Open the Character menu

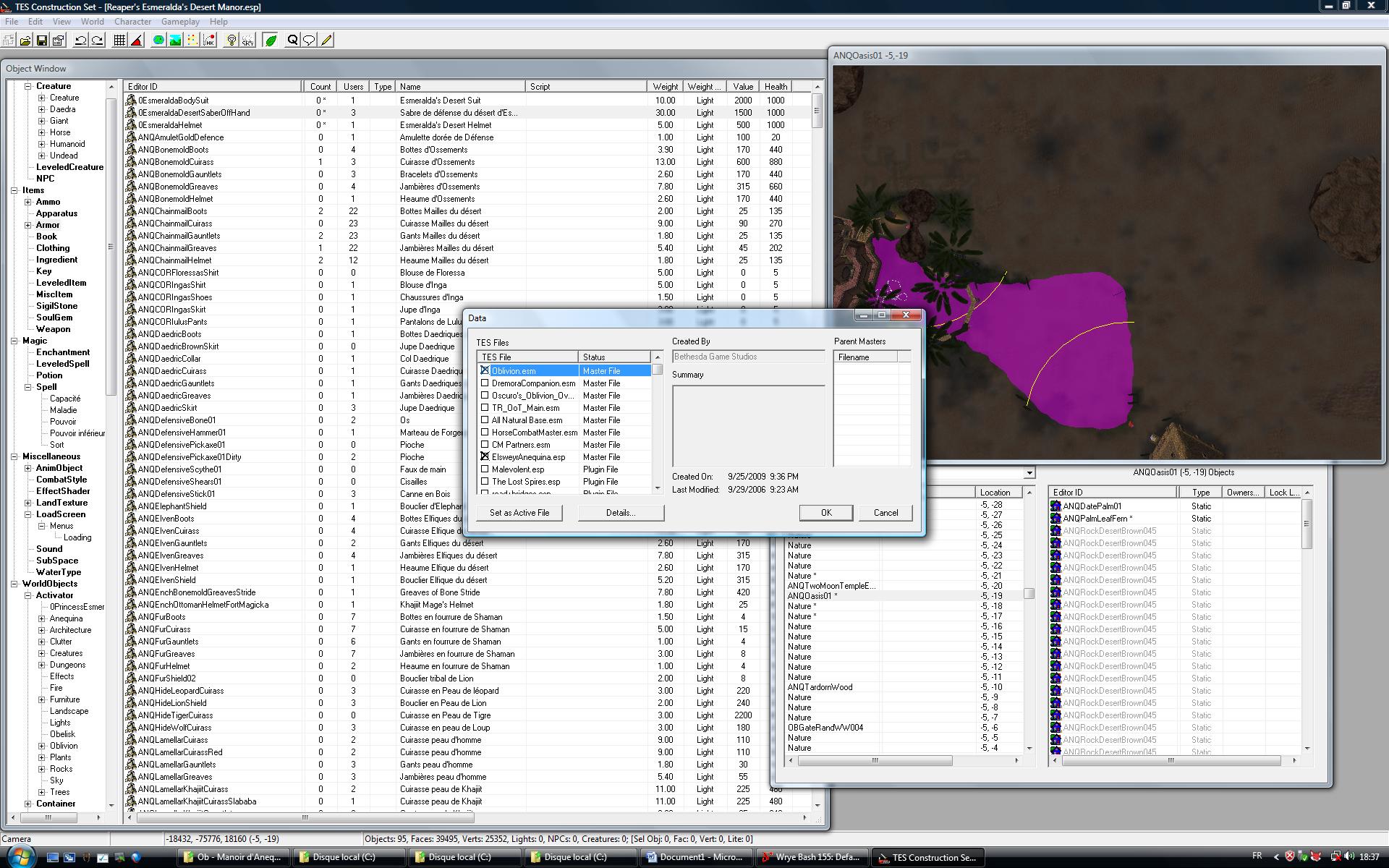click(133, 22)
